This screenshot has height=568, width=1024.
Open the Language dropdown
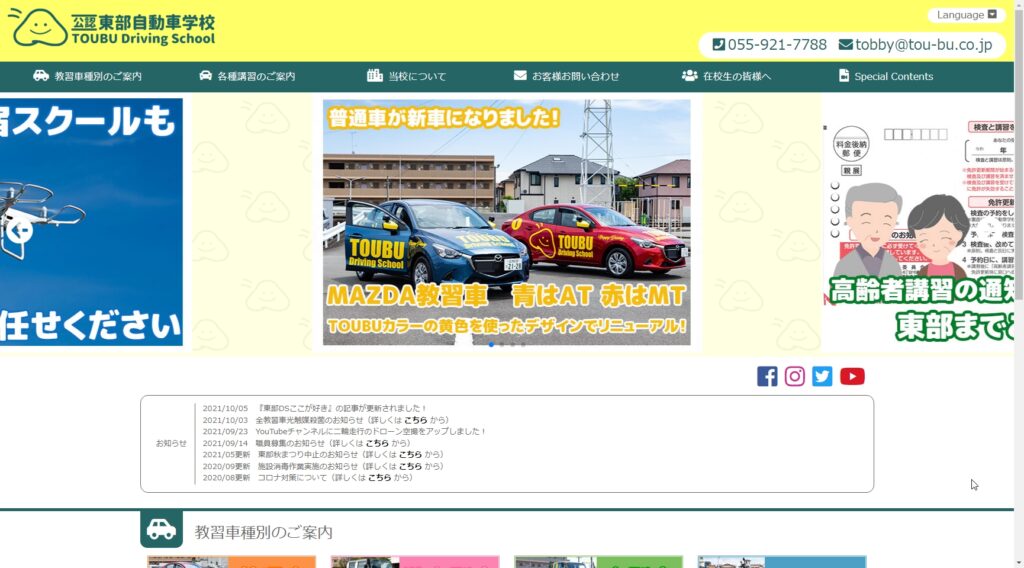coord(966,15)
